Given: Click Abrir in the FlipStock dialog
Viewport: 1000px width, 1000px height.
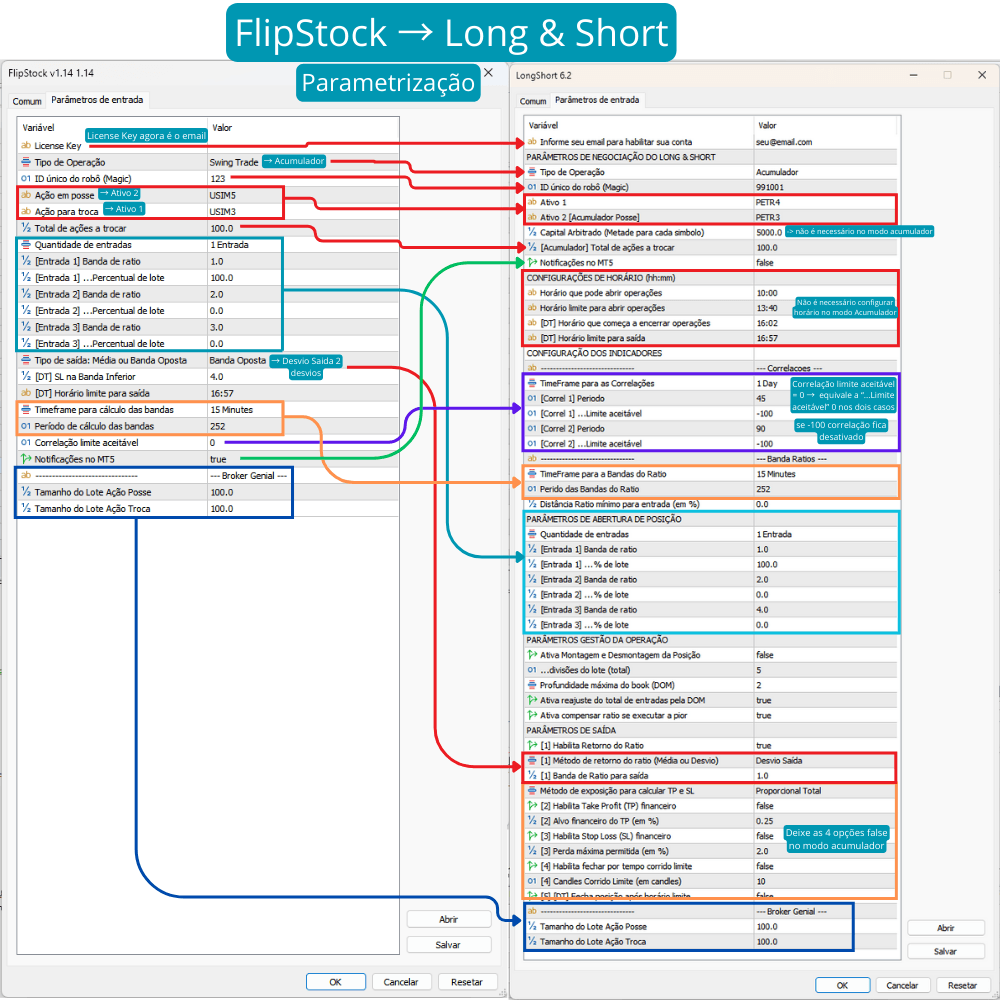Looking at the screenshot, I should click(x=448, y=919).
